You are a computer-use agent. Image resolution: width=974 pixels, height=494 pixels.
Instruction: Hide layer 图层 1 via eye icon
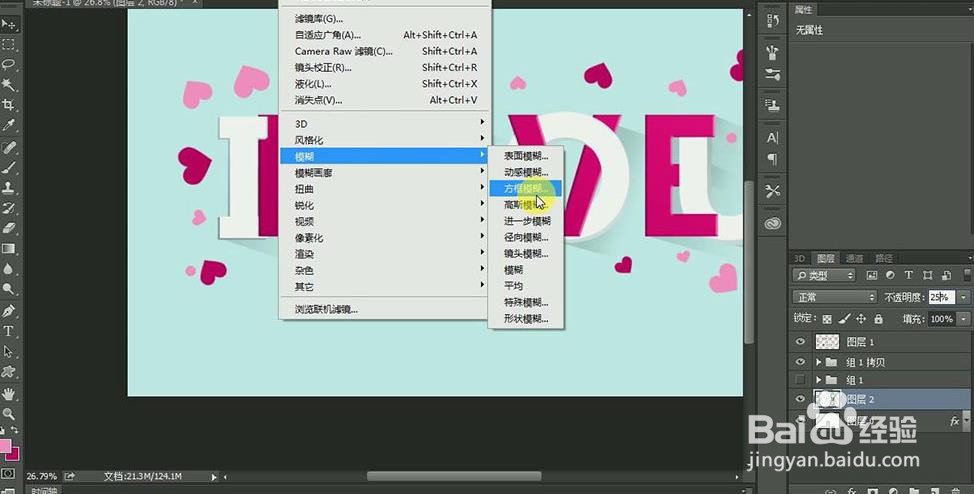coord(800,341)
